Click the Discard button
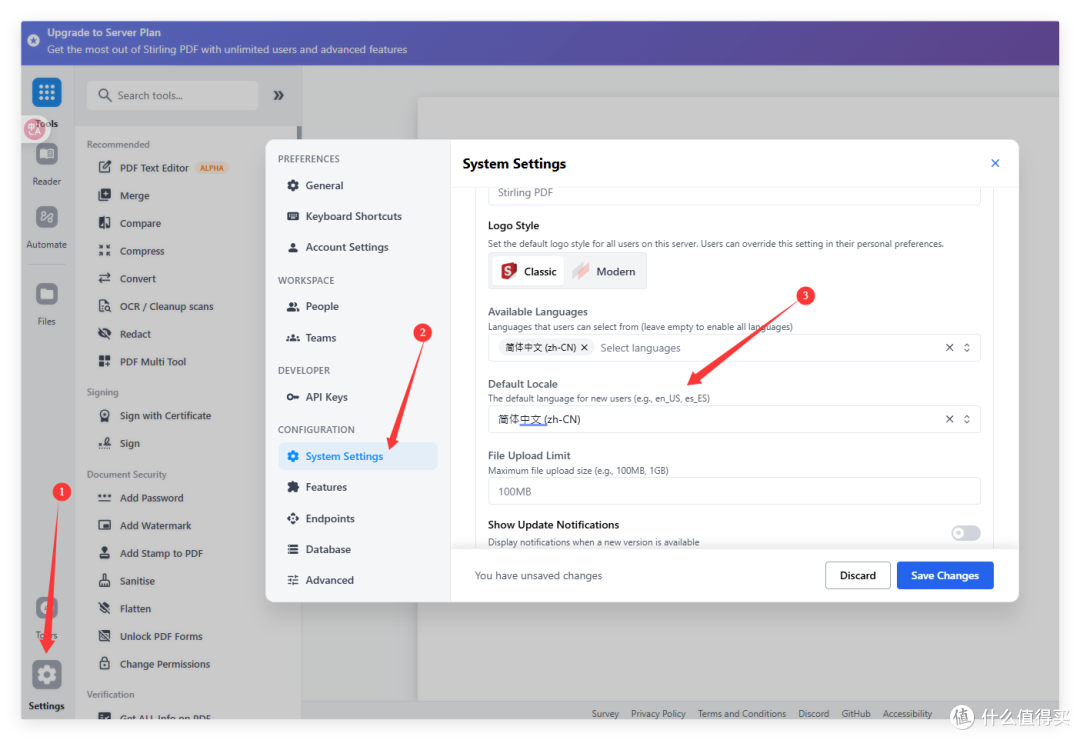Screen dimensions: 1080x740 point(858,575)
